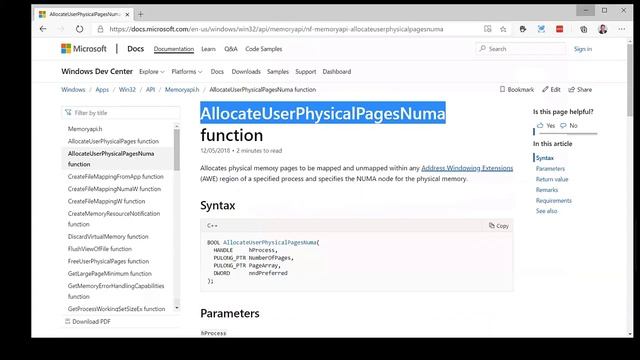This screenshot has width=640, height=360.
Task: Open Samples in Dev Center bar
Action: coord(278,71)
